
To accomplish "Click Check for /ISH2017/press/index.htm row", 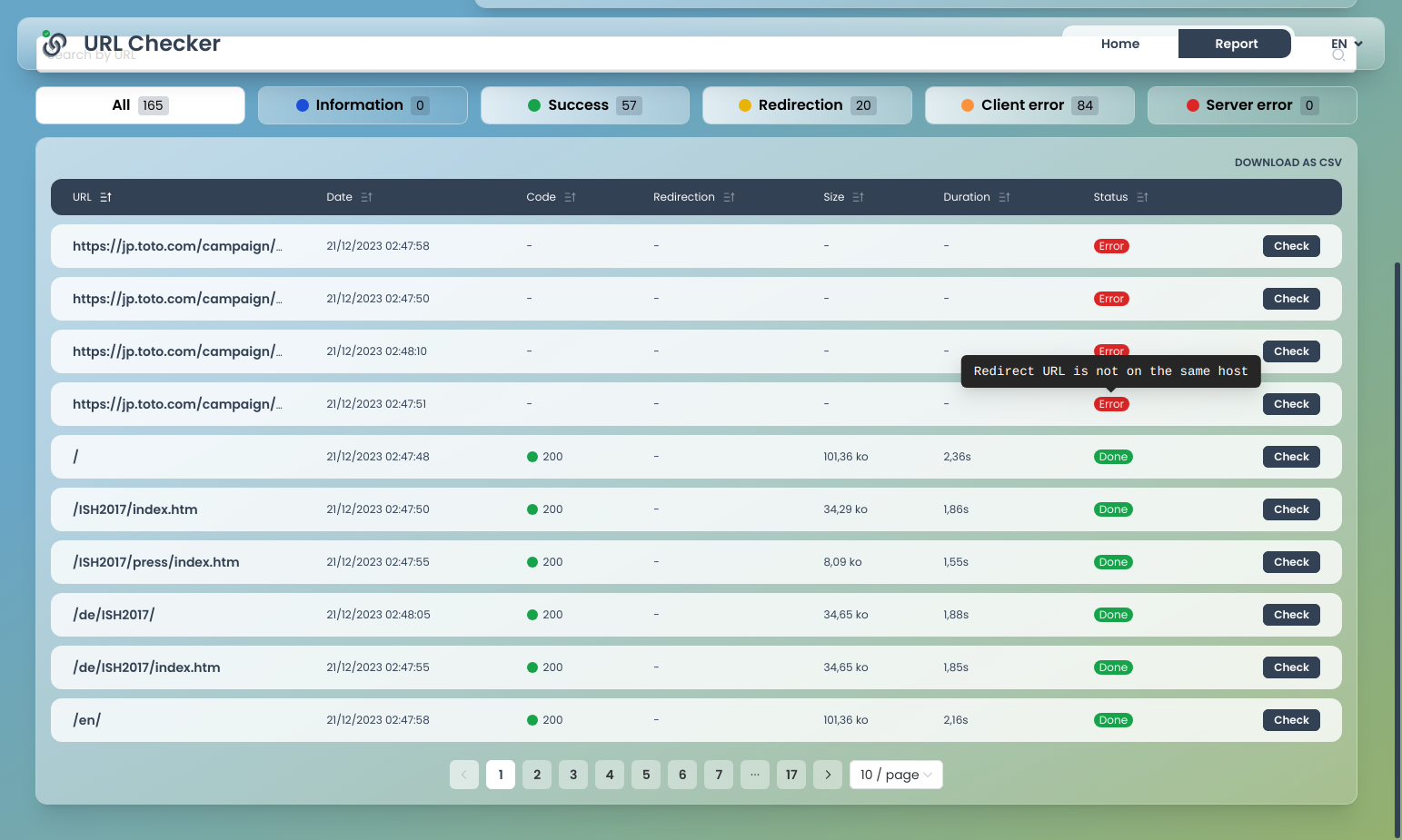I will 1291,562.
